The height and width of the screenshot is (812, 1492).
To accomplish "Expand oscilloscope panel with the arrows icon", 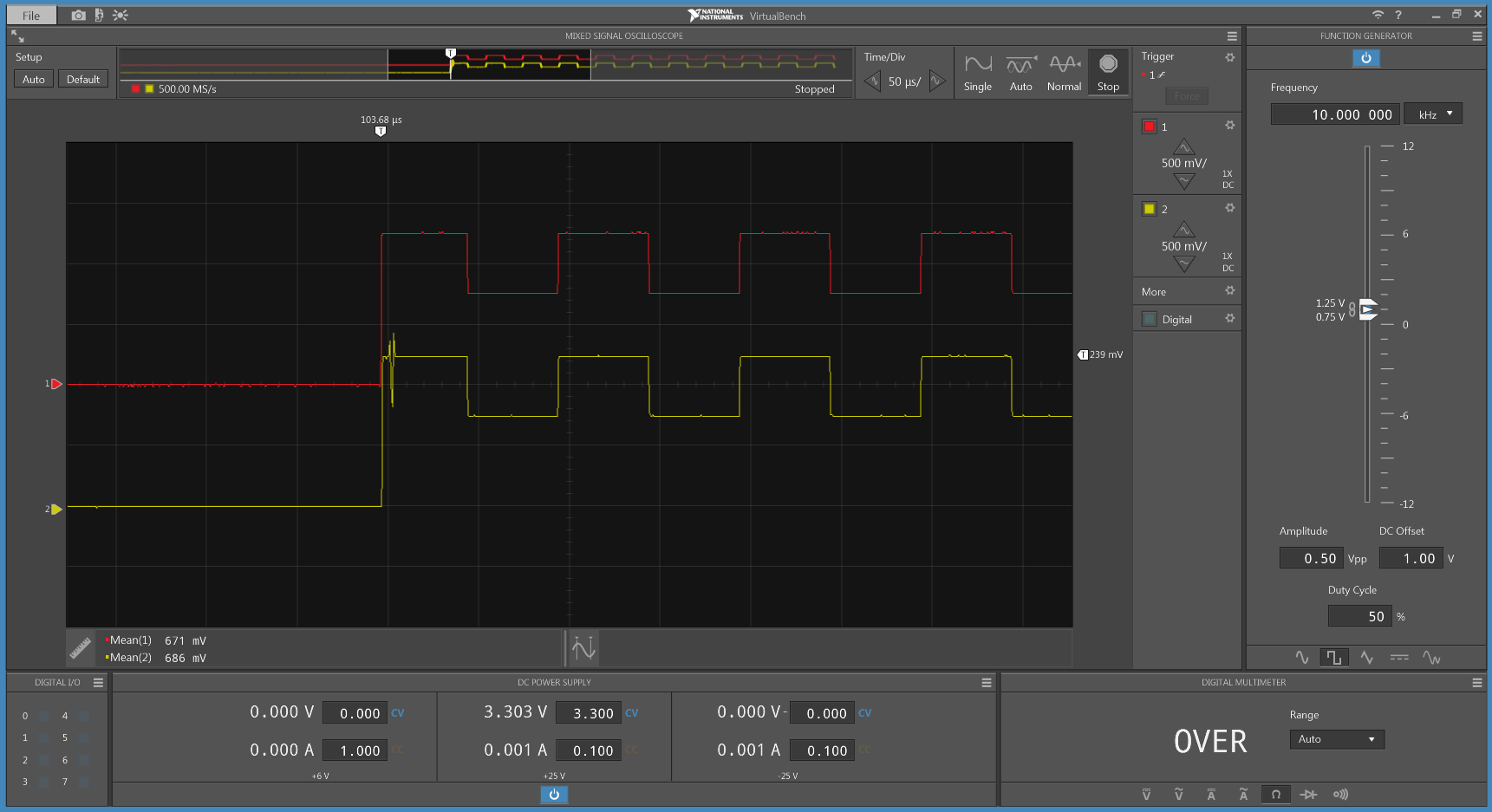I will coord(17,36).
